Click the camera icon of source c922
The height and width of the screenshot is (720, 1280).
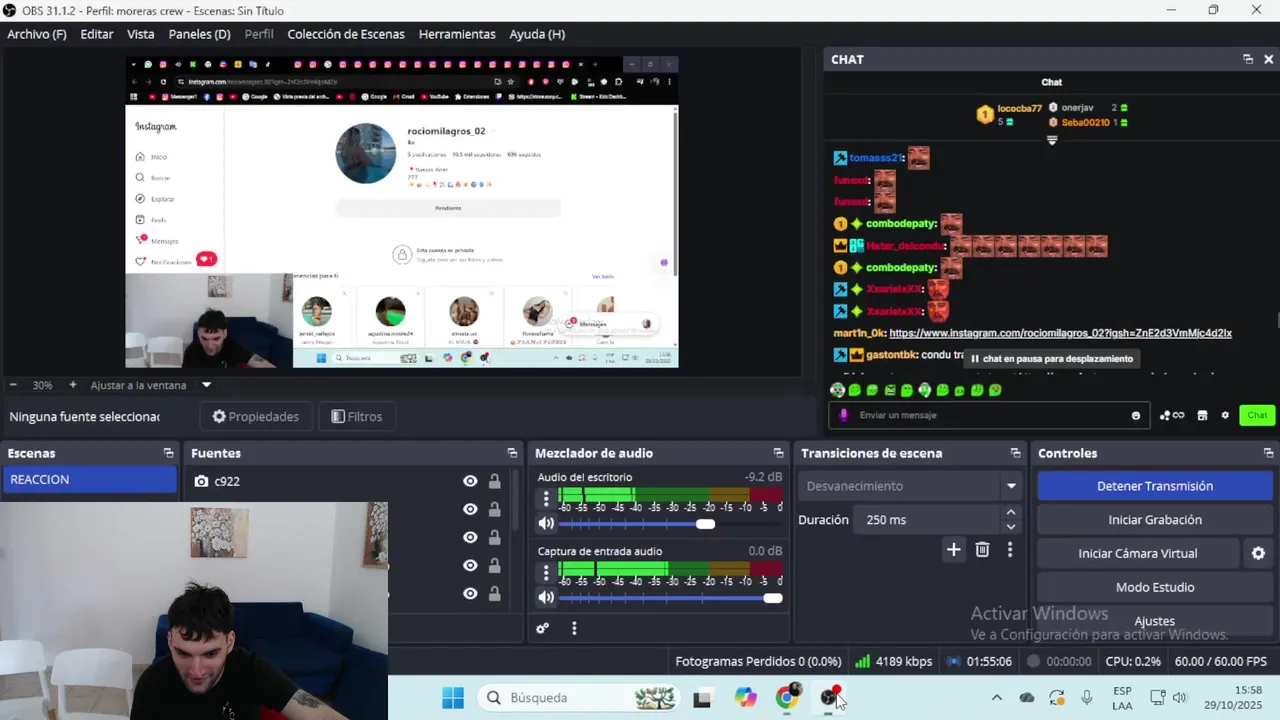point(201,481)
